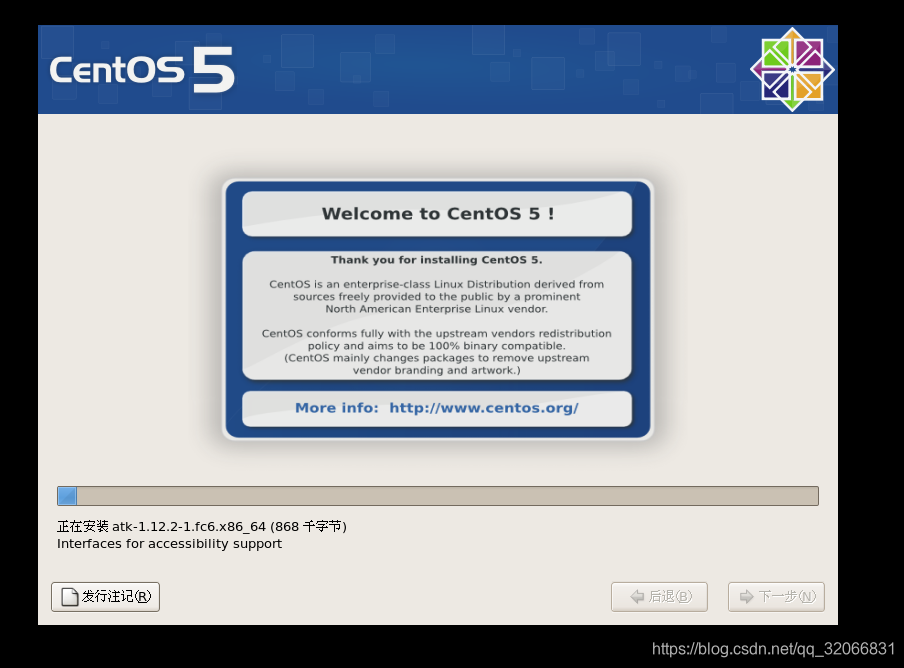Click the installation progress bar

click(438, 496)
